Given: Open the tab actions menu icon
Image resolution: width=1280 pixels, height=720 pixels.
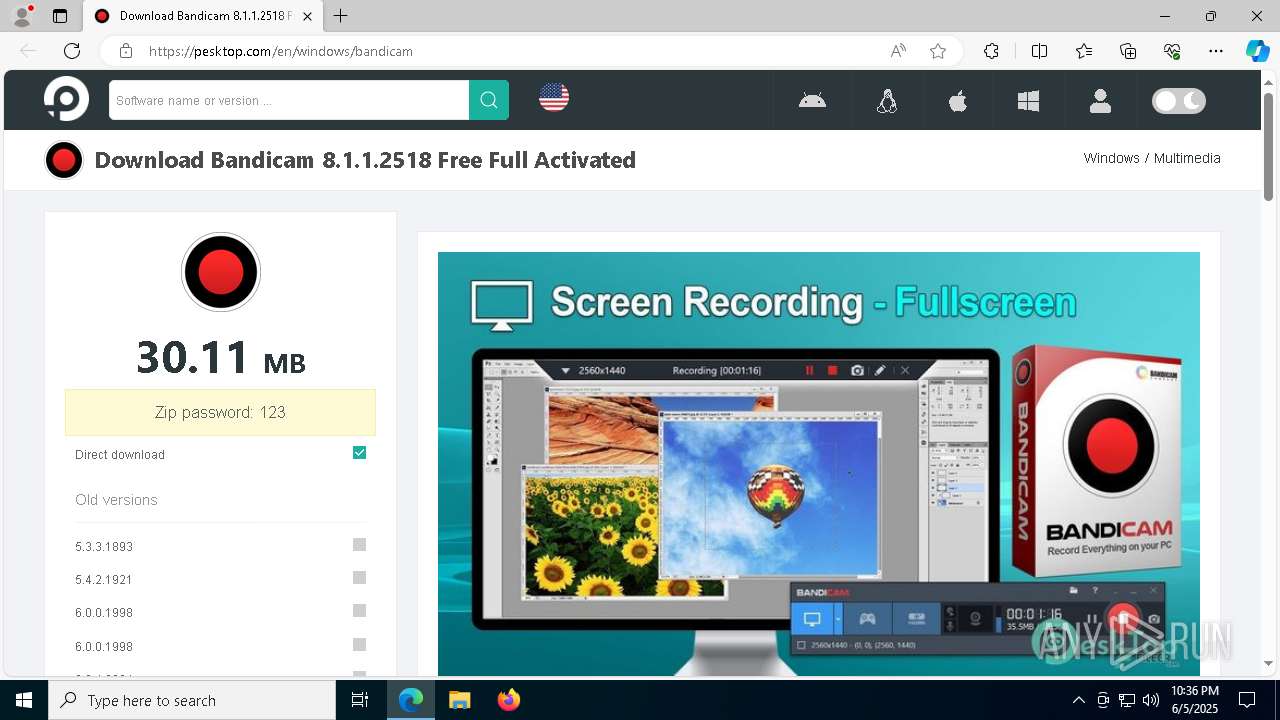Looking at the screenshot, I should [60, 16].
